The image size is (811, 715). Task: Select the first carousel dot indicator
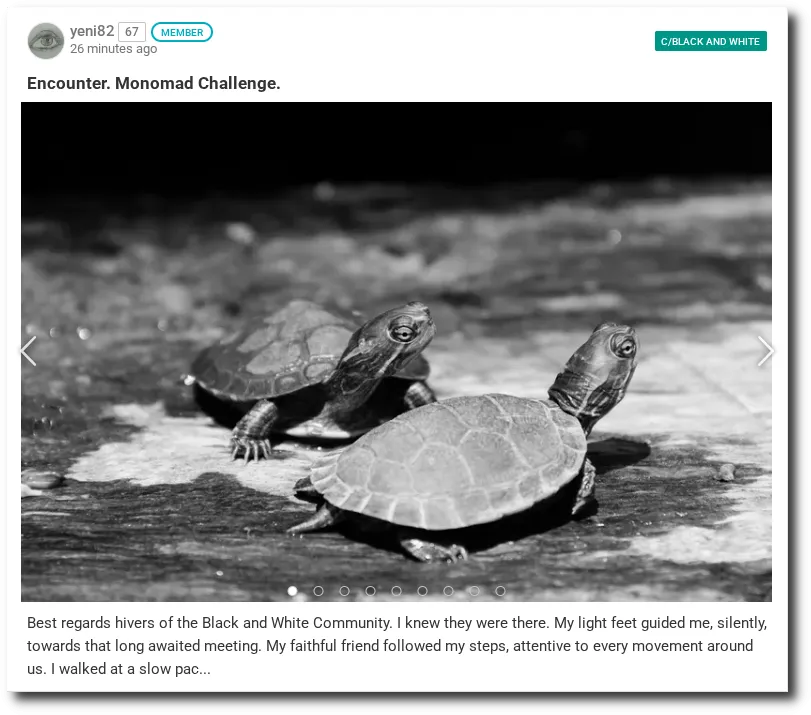click(292, 591)
